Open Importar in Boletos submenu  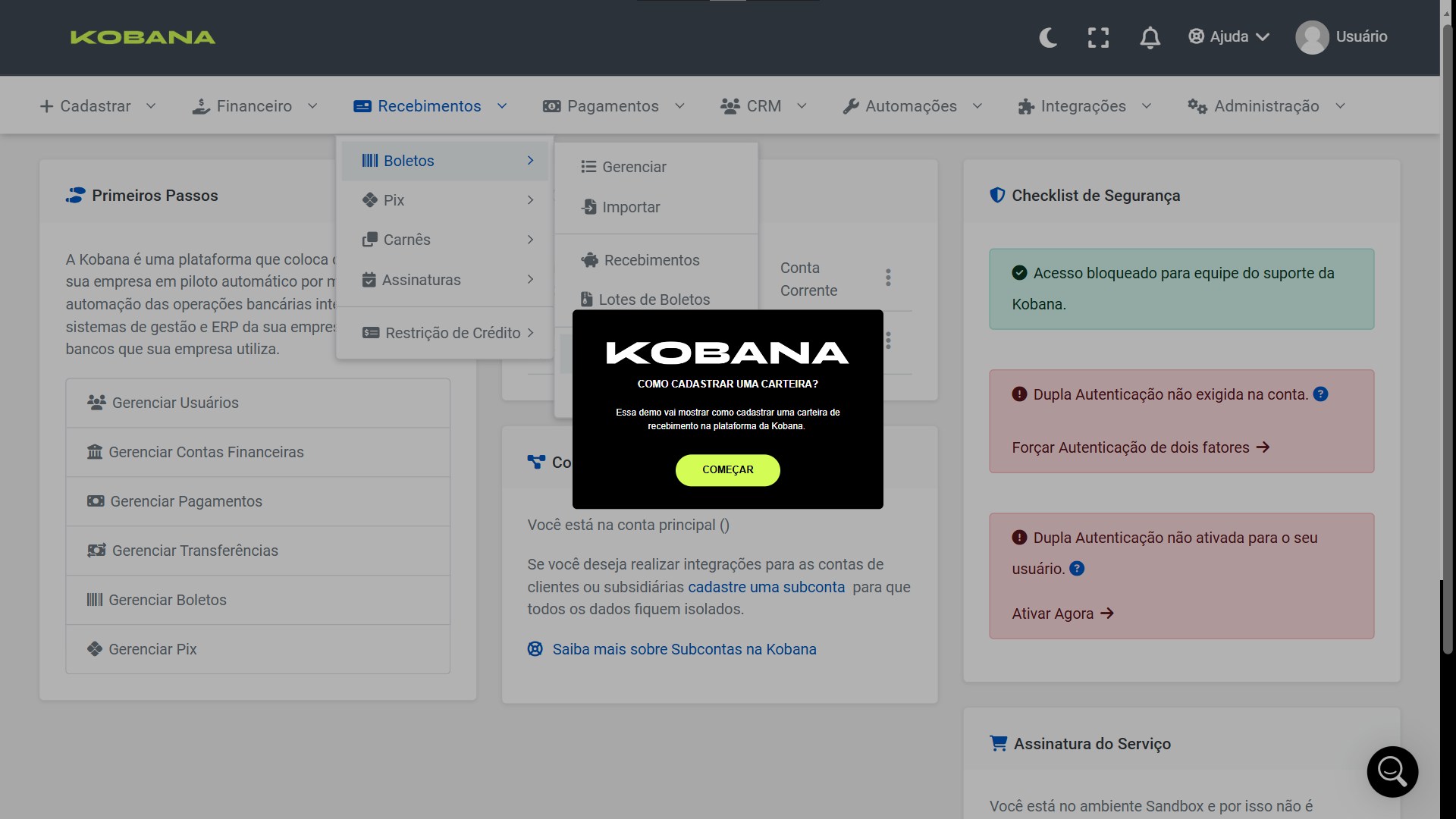pyautogui.click(x=656, y=207)
